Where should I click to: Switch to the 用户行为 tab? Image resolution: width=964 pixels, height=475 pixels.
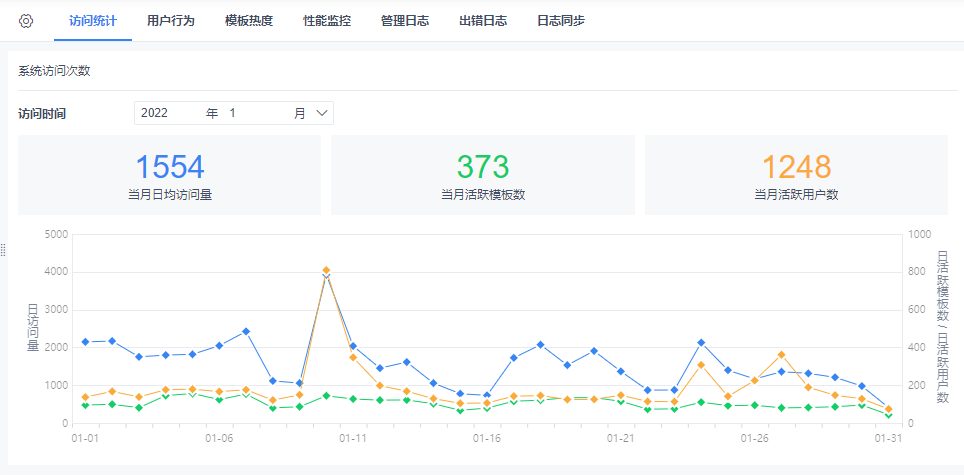click(x=171, y=21)
